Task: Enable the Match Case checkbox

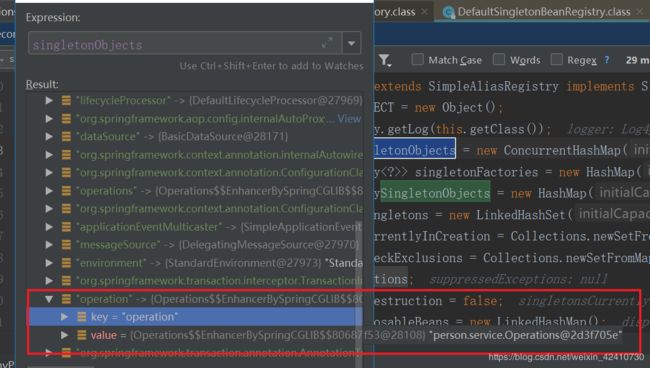Action: (417, 60)
